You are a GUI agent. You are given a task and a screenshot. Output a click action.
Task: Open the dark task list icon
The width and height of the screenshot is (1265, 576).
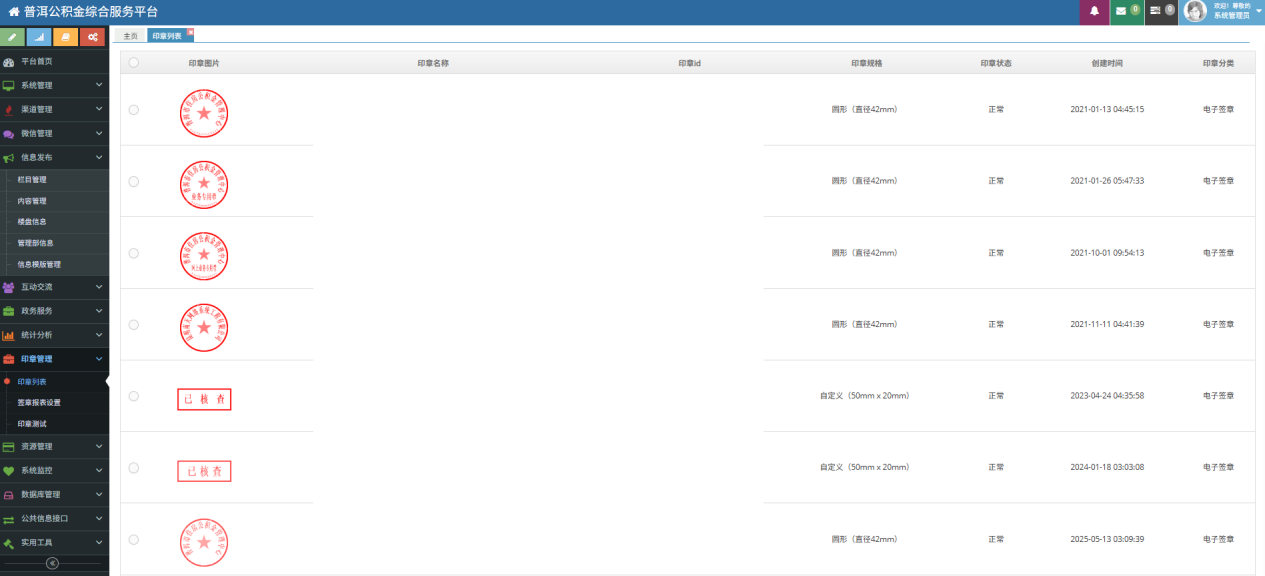(x=1160, y=12)
